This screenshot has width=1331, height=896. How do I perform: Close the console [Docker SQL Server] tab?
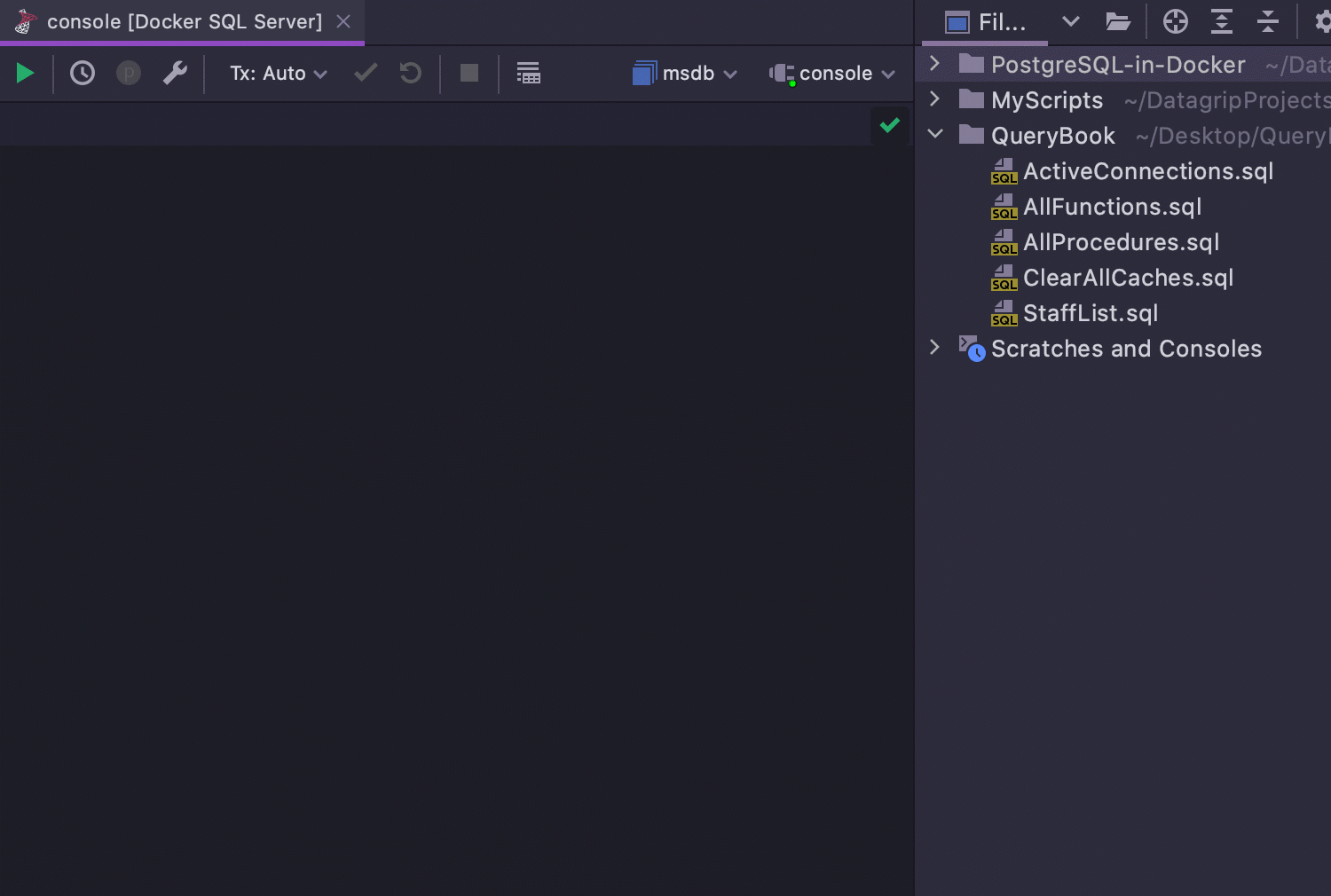point(343,21)
